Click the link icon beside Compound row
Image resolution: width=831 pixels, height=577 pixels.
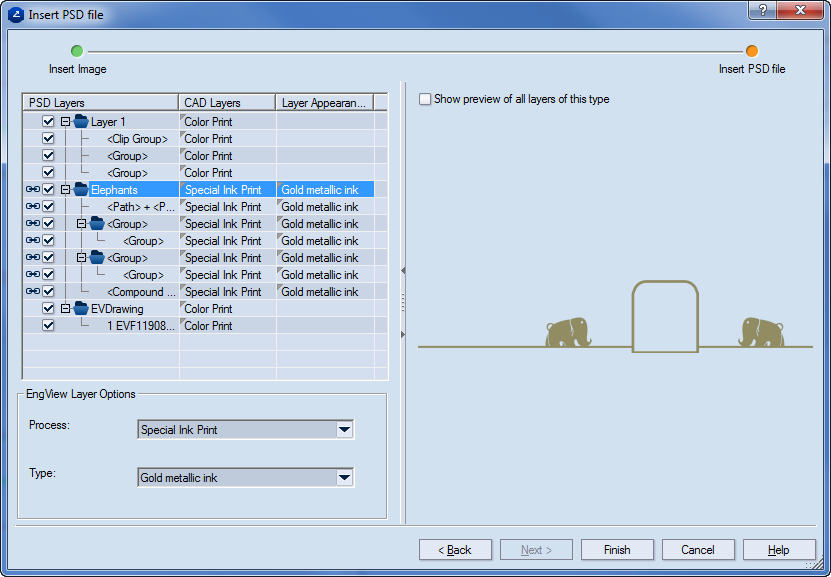(32, 292)
